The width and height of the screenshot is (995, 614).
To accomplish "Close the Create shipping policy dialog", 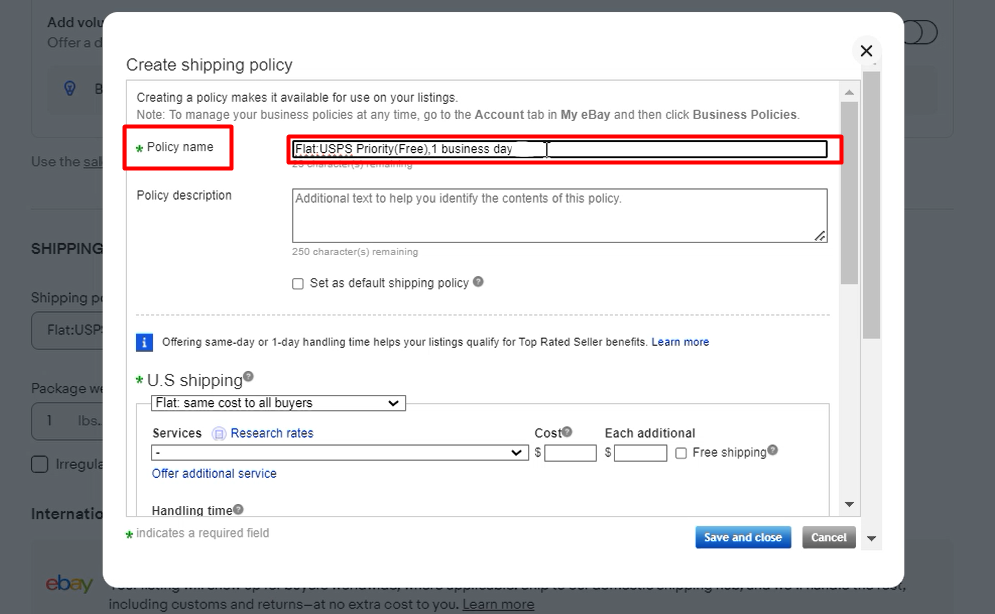I will tap(866, 51).
